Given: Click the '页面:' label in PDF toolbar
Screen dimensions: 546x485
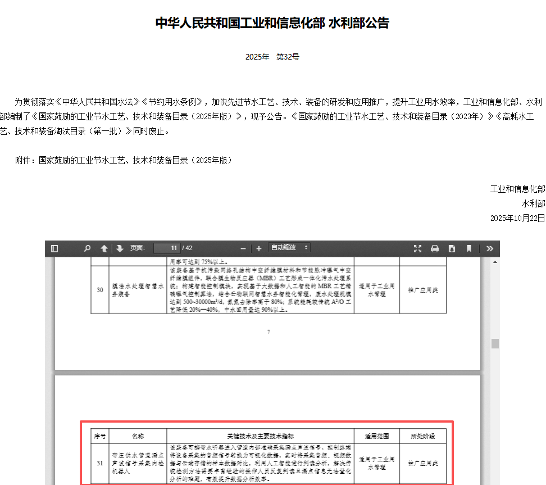Looking at the screenshot, I should click(137, 248).
